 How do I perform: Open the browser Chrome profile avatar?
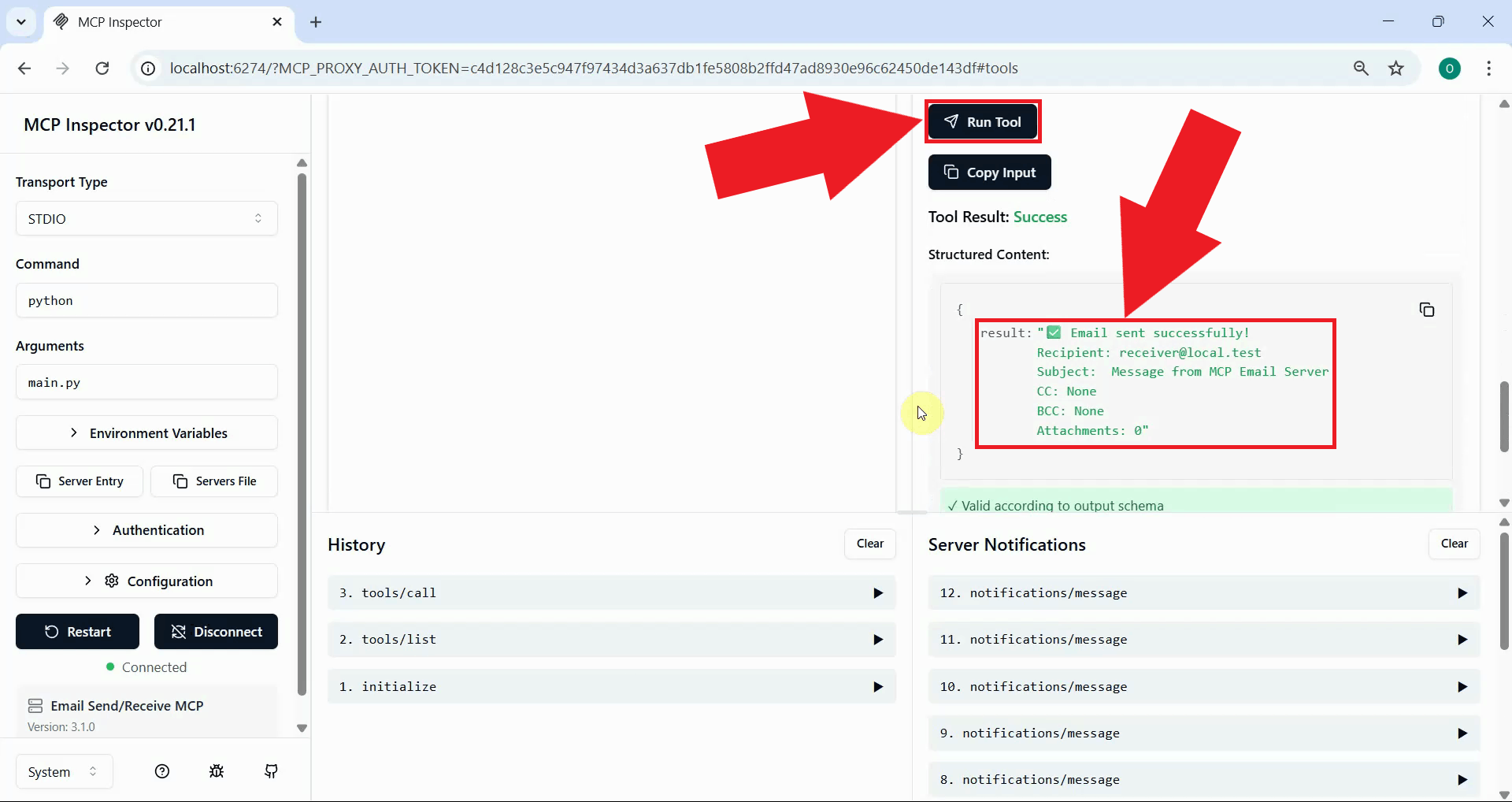point(1451,69)
